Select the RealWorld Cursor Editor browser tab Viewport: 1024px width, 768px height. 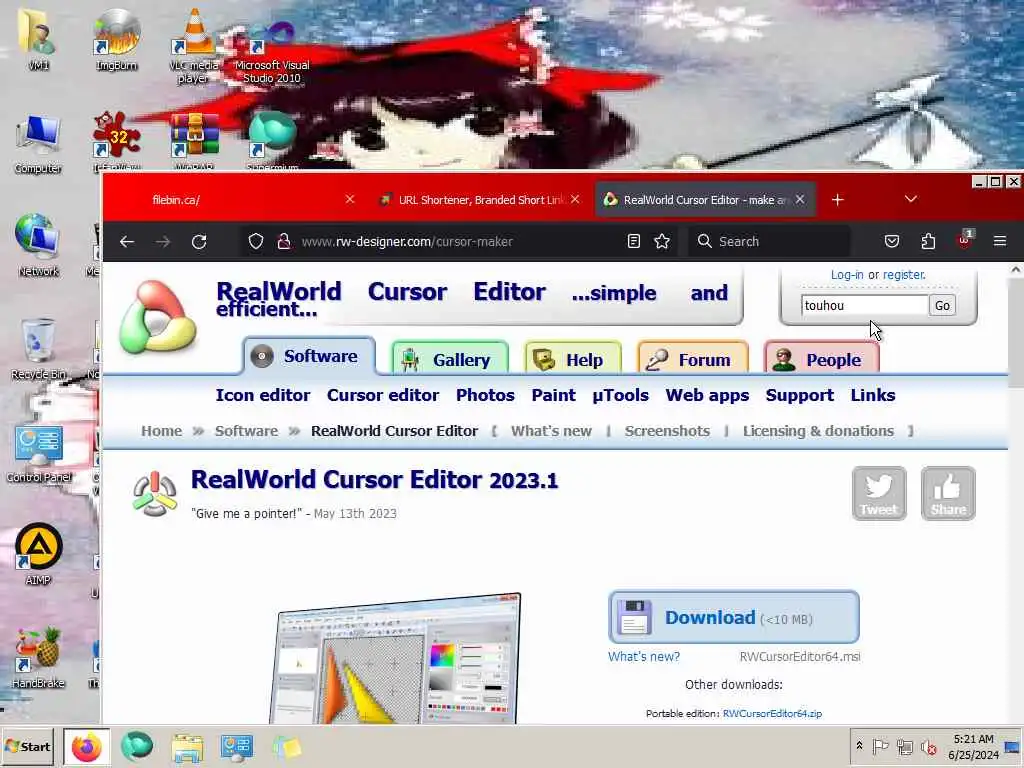click(704, 200)
